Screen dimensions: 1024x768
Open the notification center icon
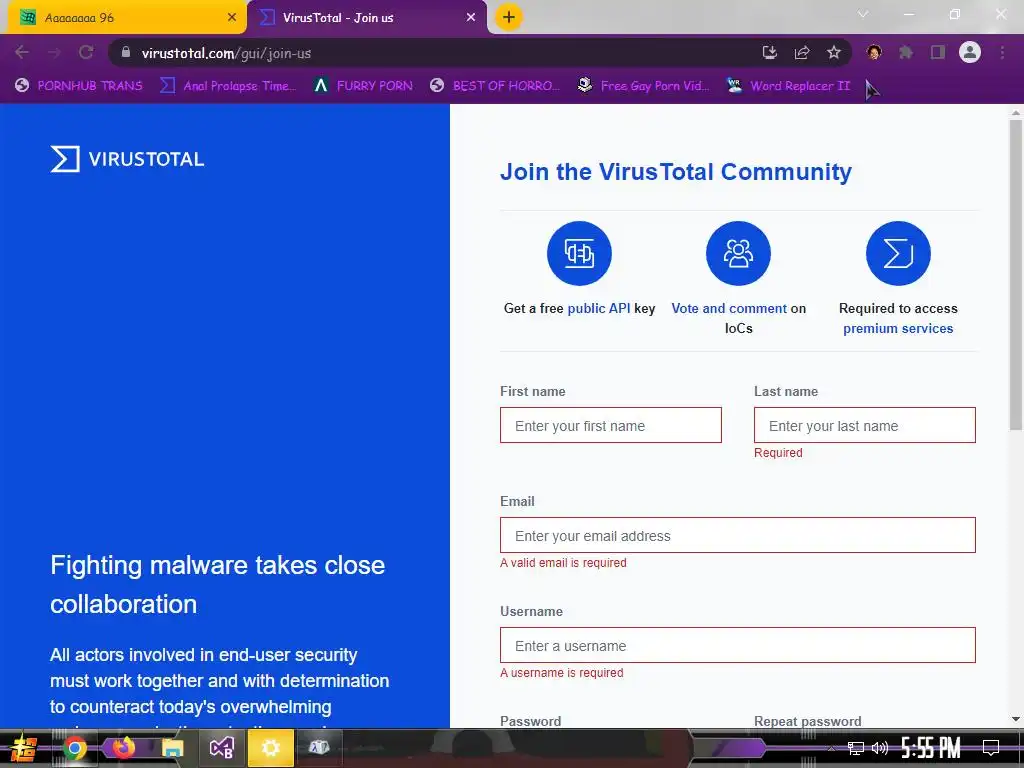(x=991, y=748)
